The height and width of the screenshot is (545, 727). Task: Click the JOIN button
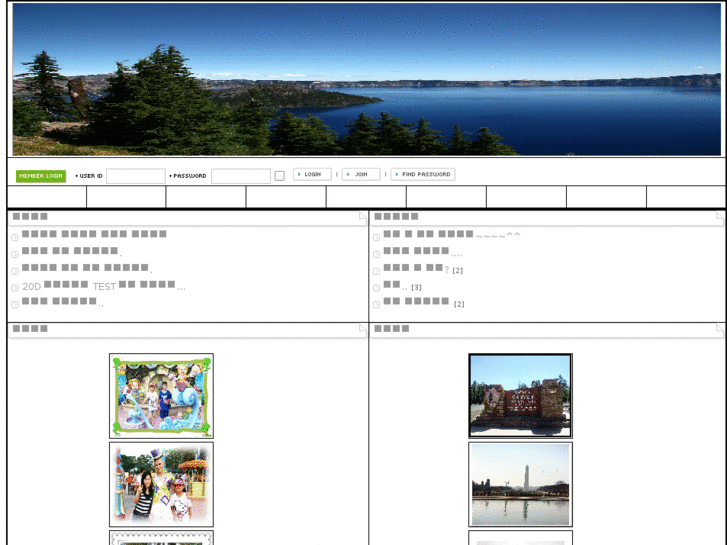coord(360,174)
